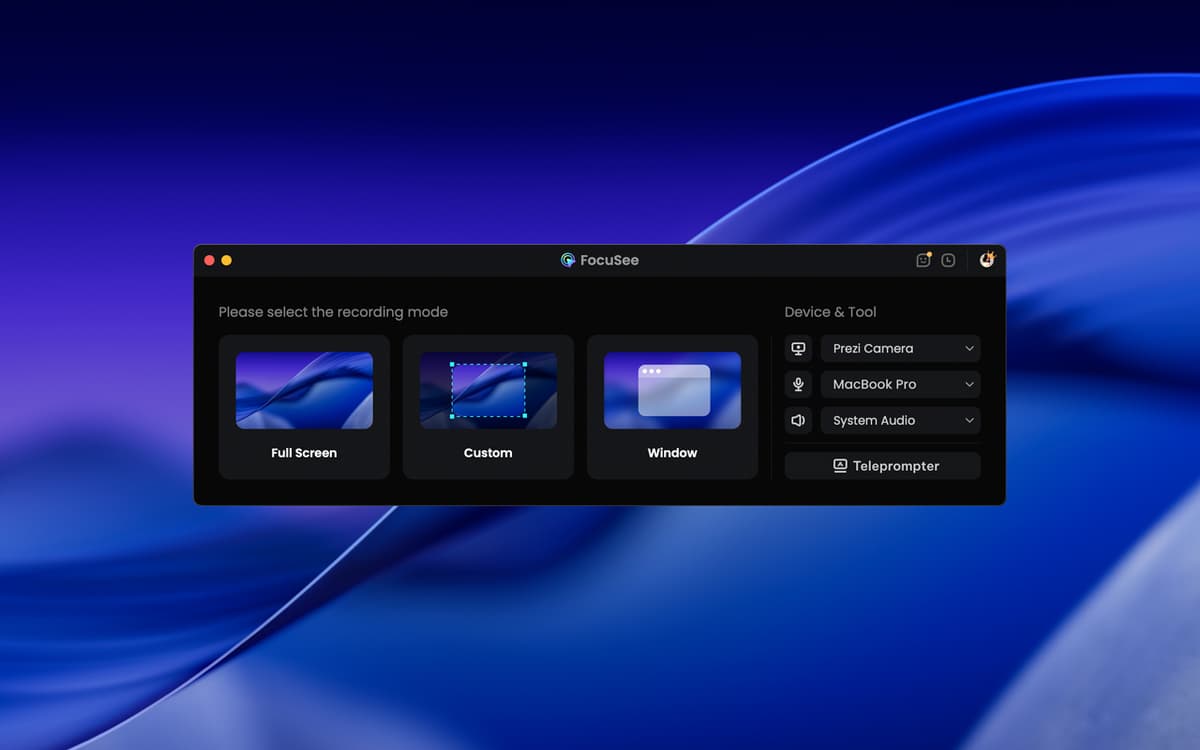Close the FocuSee window with red button
The image size is (1200, 750).
click(x=209, y=260)
